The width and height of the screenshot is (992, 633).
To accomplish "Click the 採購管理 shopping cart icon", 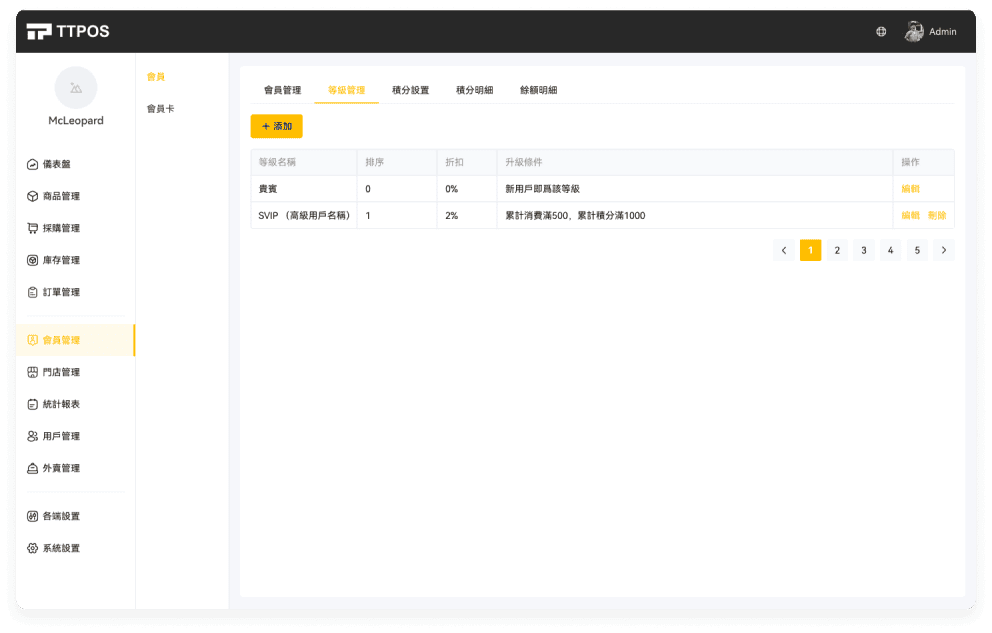I will coord(33,228).
